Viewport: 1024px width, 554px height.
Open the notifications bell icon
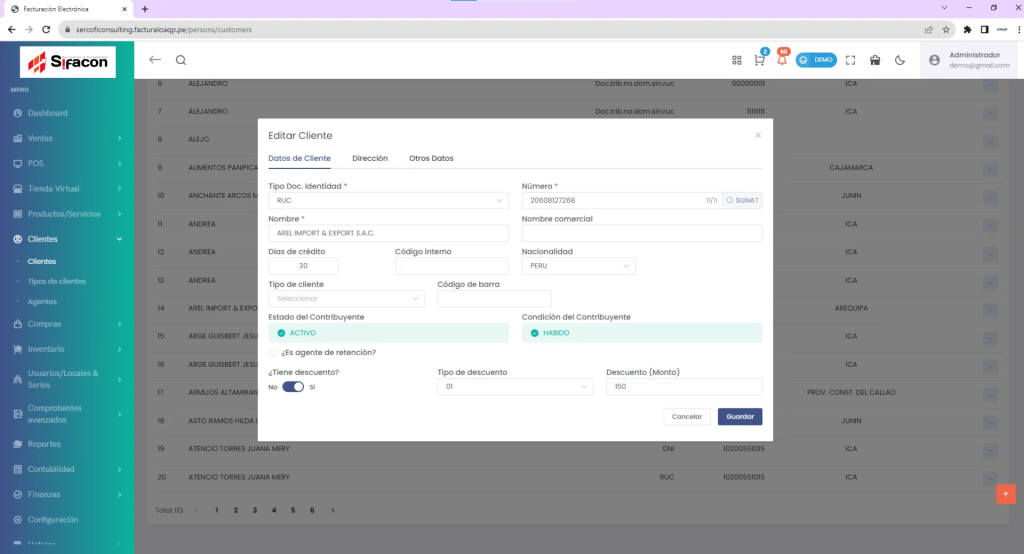point(781,60)
